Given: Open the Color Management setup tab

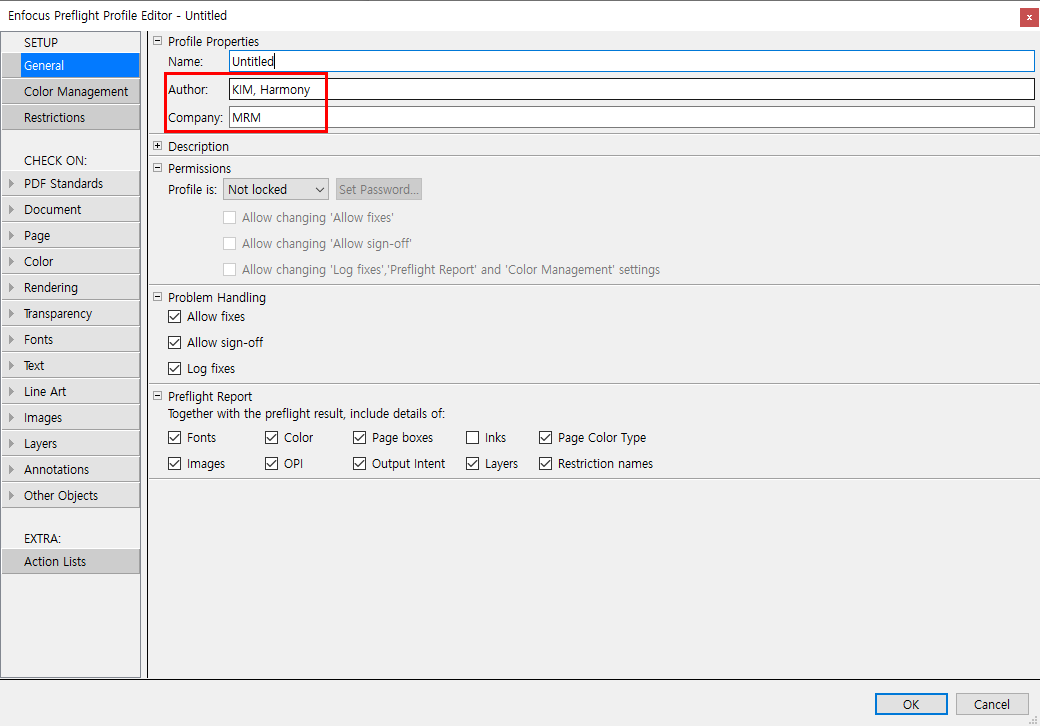Looking at the screenshot, I should (x=76, y=92).
